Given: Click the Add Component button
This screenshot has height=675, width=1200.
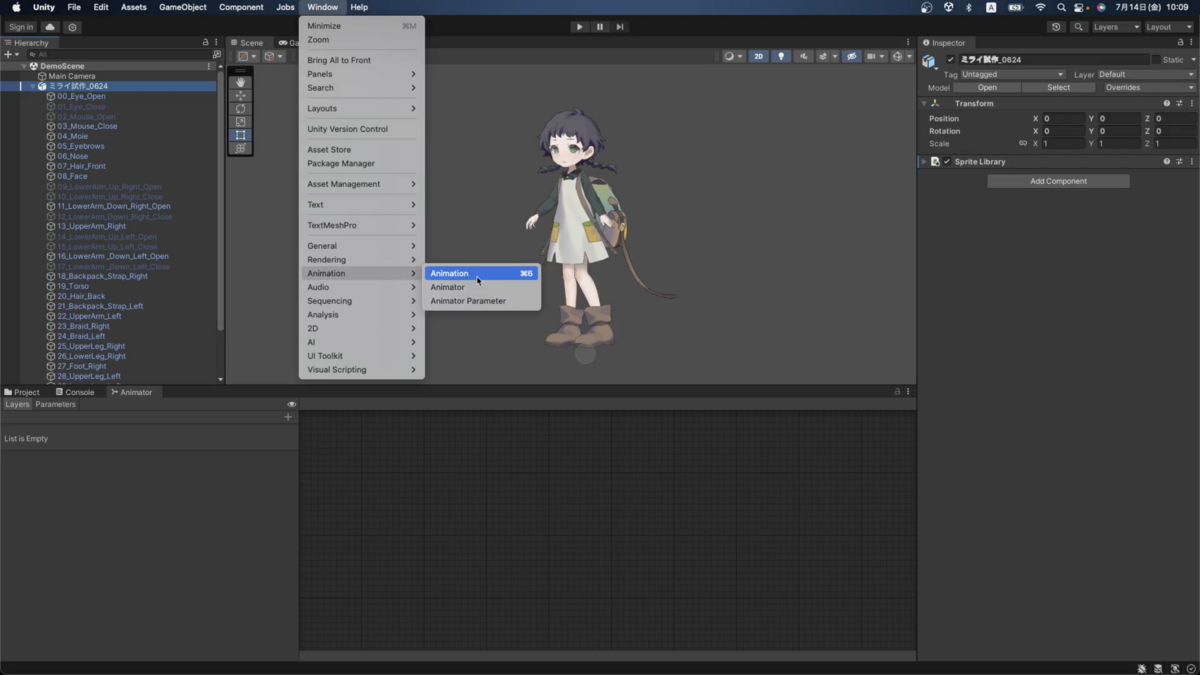Looking at the screenshot, I should coord(1058,181).
